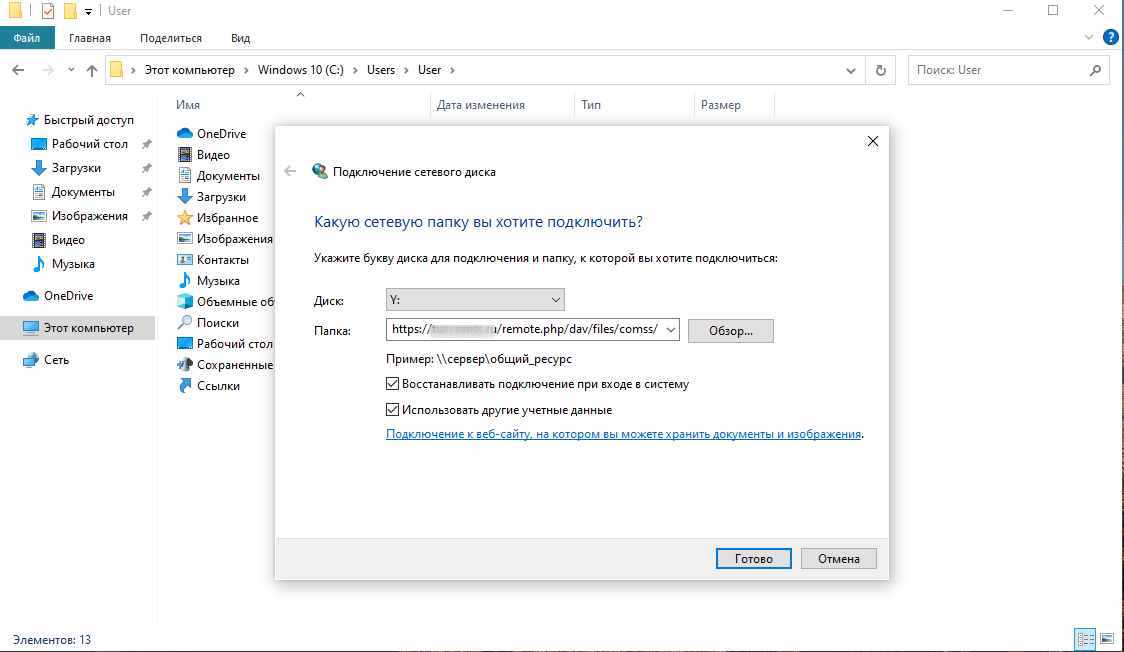
Task: Toggle Использовать другие учетные данные checkbox
Action: coord(392,410)
